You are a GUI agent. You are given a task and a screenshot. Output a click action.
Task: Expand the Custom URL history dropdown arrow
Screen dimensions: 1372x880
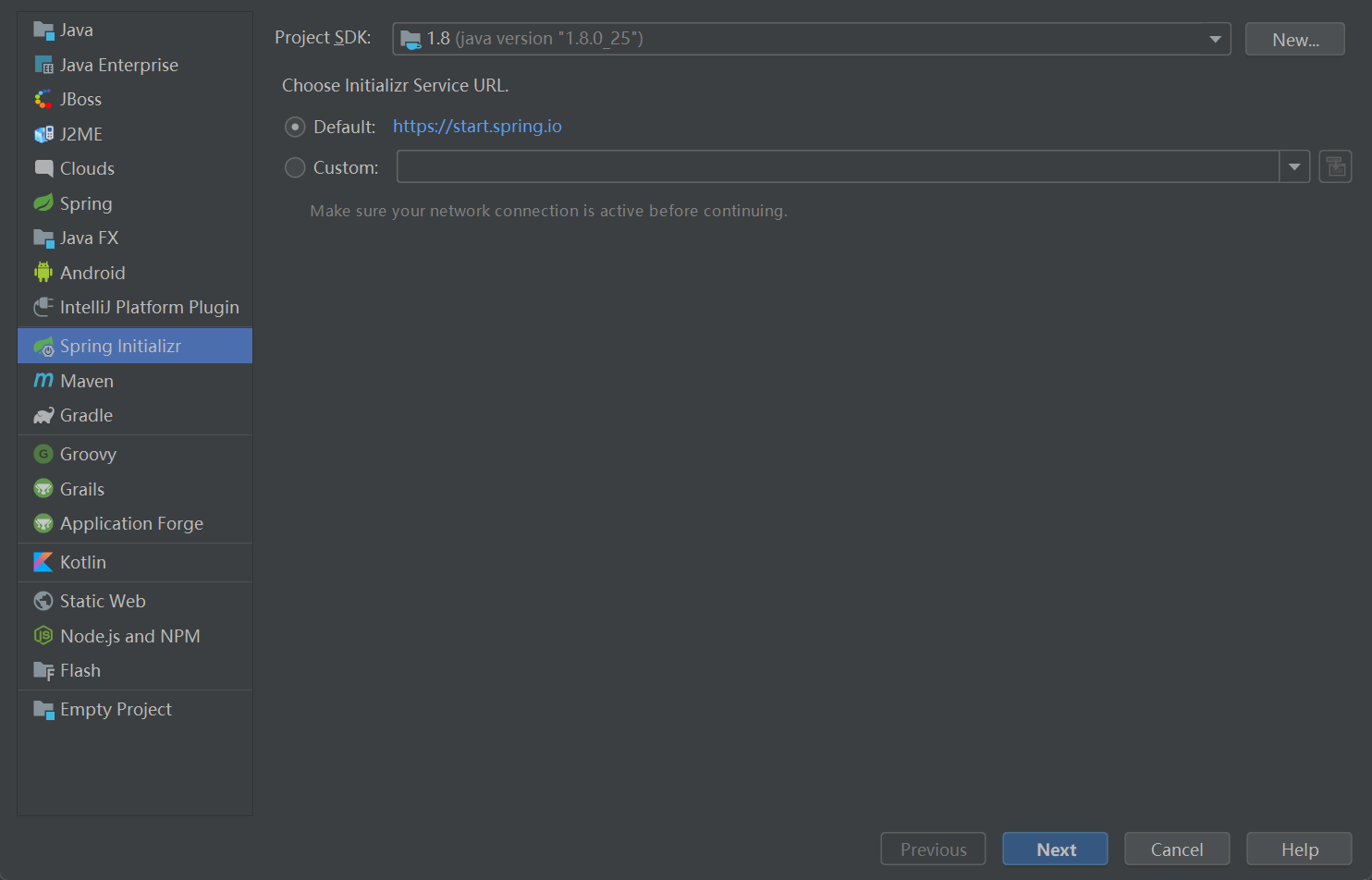1294,166
